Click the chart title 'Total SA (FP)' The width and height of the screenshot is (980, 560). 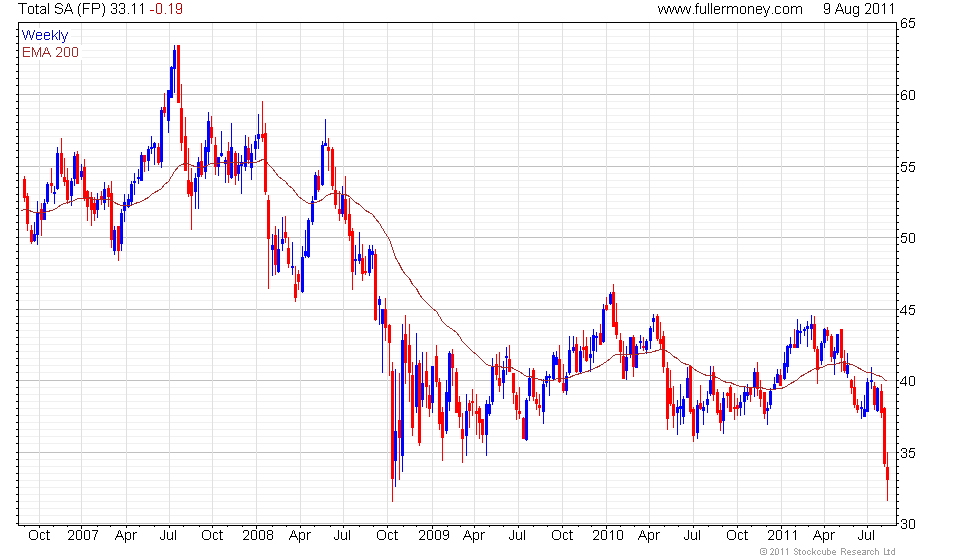pyautogui.click(x=62, y=9)
